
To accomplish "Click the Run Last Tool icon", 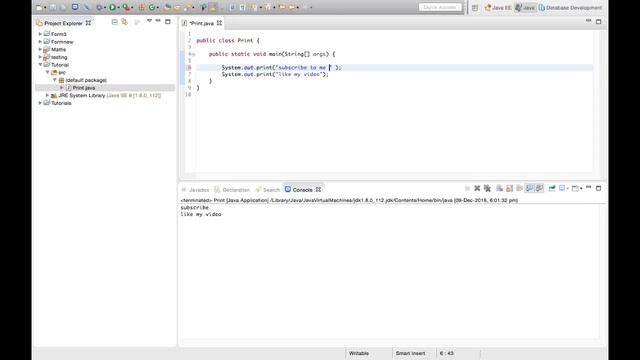I will point(127,7).
